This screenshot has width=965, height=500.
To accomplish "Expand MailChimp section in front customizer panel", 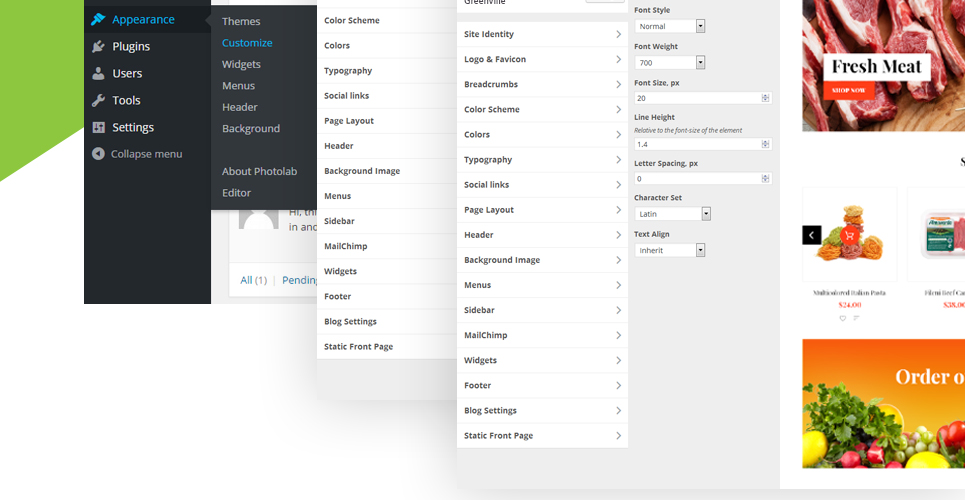I will 542,336.
